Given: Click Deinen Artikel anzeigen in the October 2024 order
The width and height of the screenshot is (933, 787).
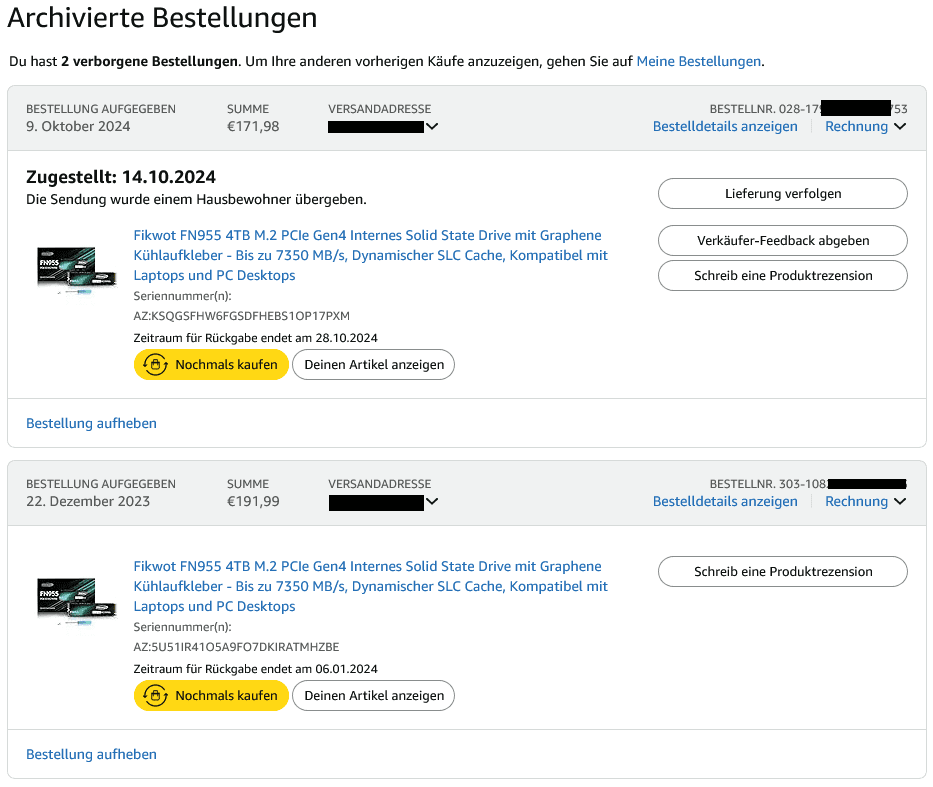Looking at the screenshot, I should click(373, 365).
